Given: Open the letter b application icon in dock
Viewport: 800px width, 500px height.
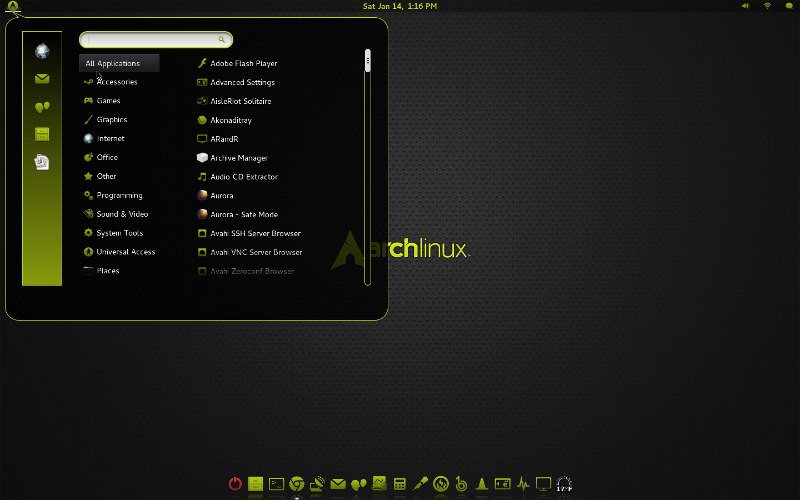Looking at the screenshot, I should tap(461, 484).
